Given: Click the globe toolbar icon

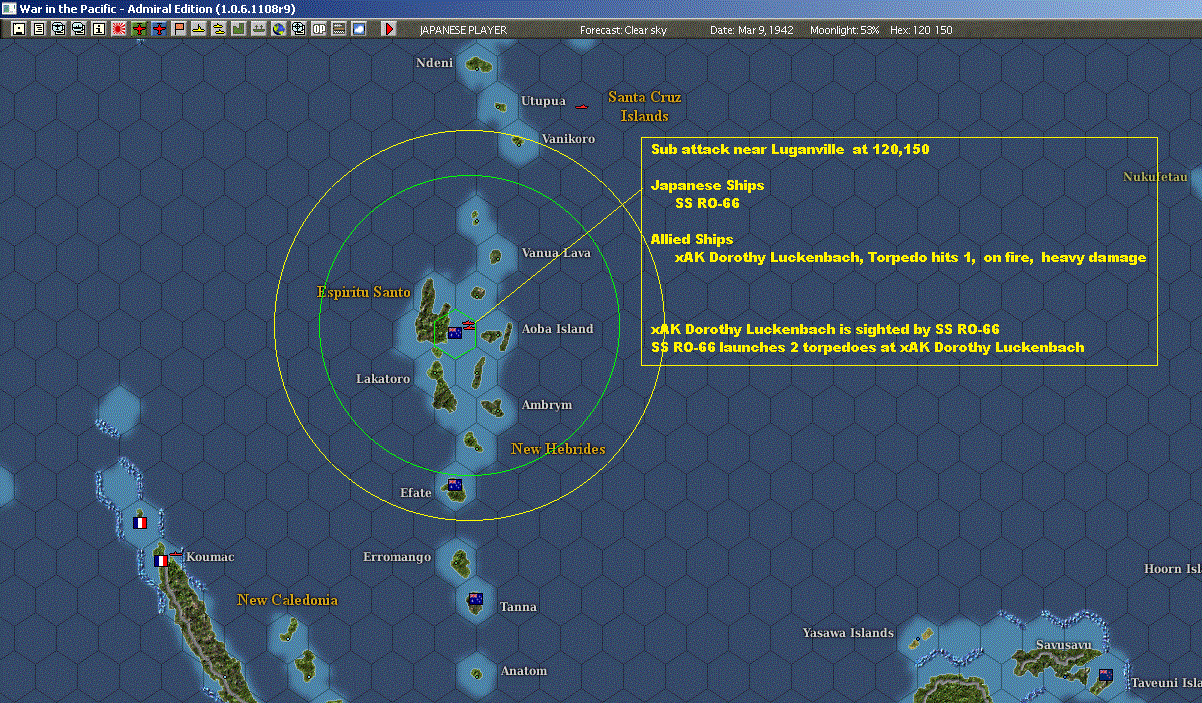Looking at the screenshot, I should (x=279, y=29).
